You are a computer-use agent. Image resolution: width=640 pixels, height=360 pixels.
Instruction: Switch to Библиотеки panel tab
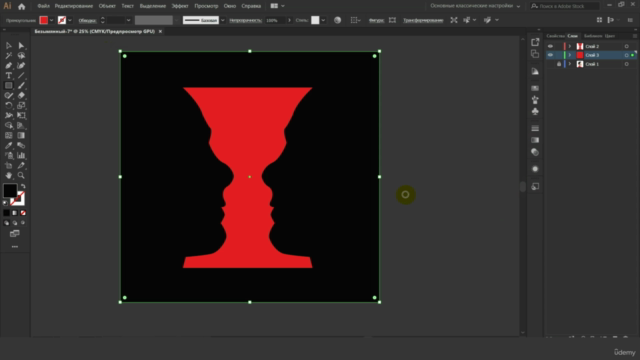coord(592,36)
